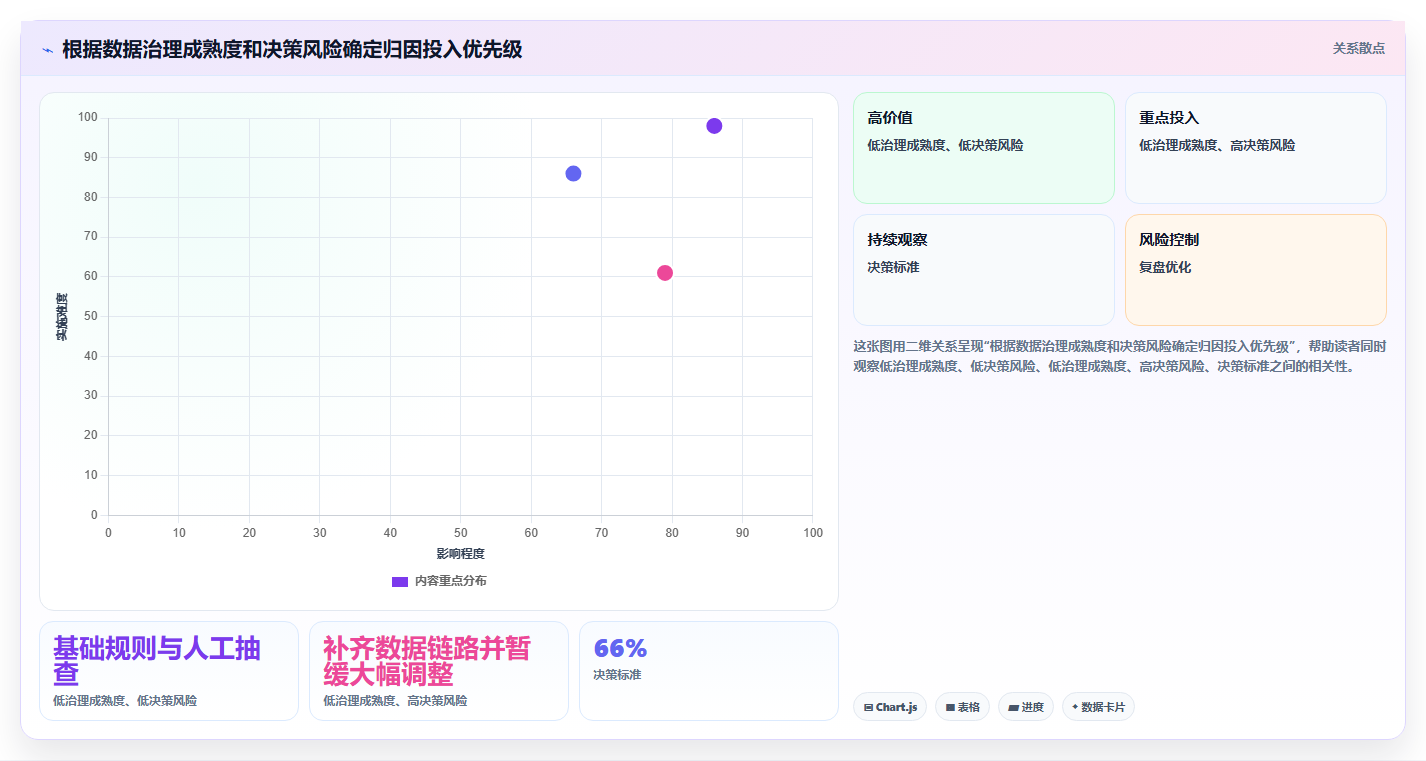1426x761 pixels.
Task: Open the 高价值 quadrant card
Action: [x=983, y=148]
